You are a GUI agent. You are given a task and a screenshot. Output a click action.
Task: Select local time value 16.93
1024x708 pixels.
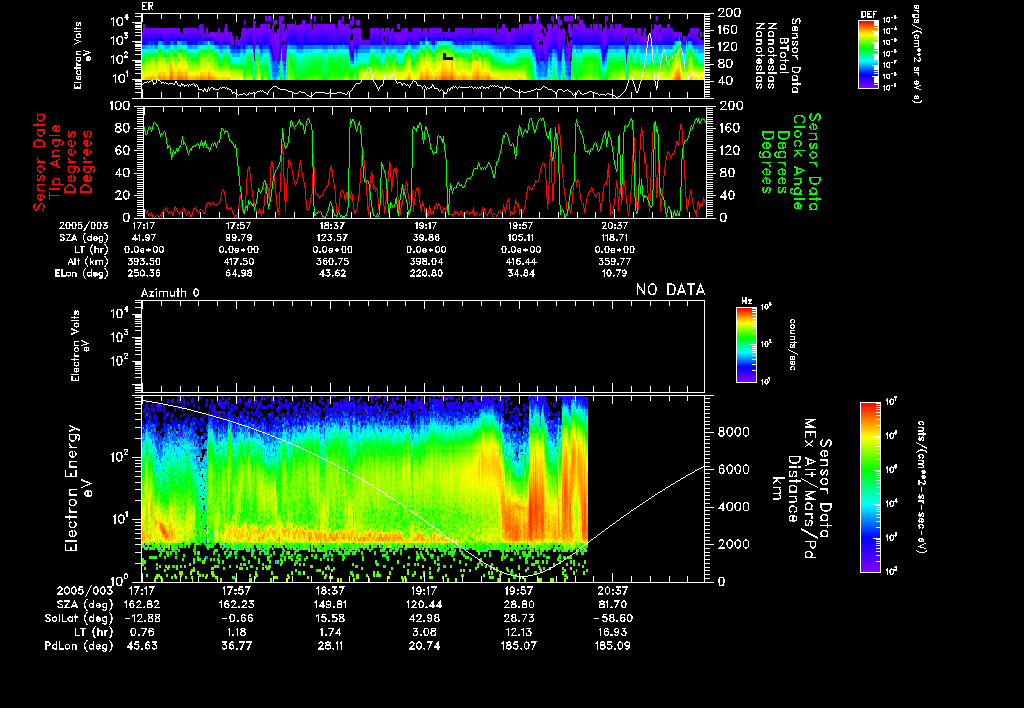(x=612, y=632)
